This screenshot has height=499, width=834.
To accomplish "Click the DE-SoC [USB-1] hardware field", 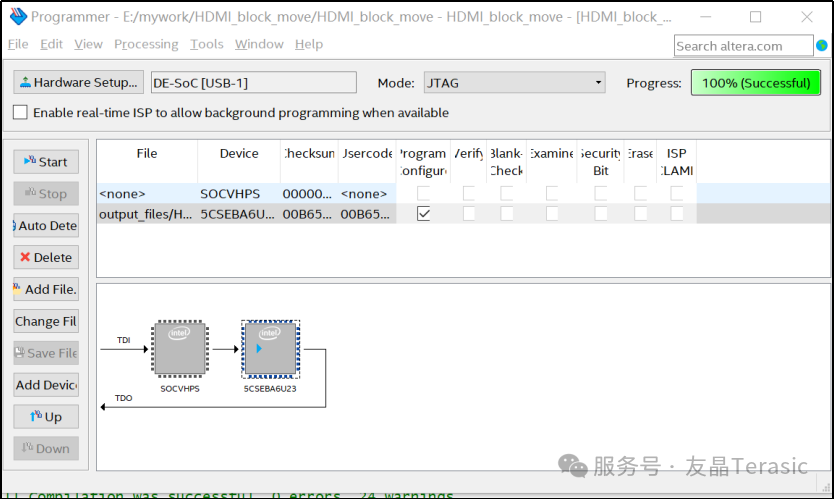I will (254, 82).
